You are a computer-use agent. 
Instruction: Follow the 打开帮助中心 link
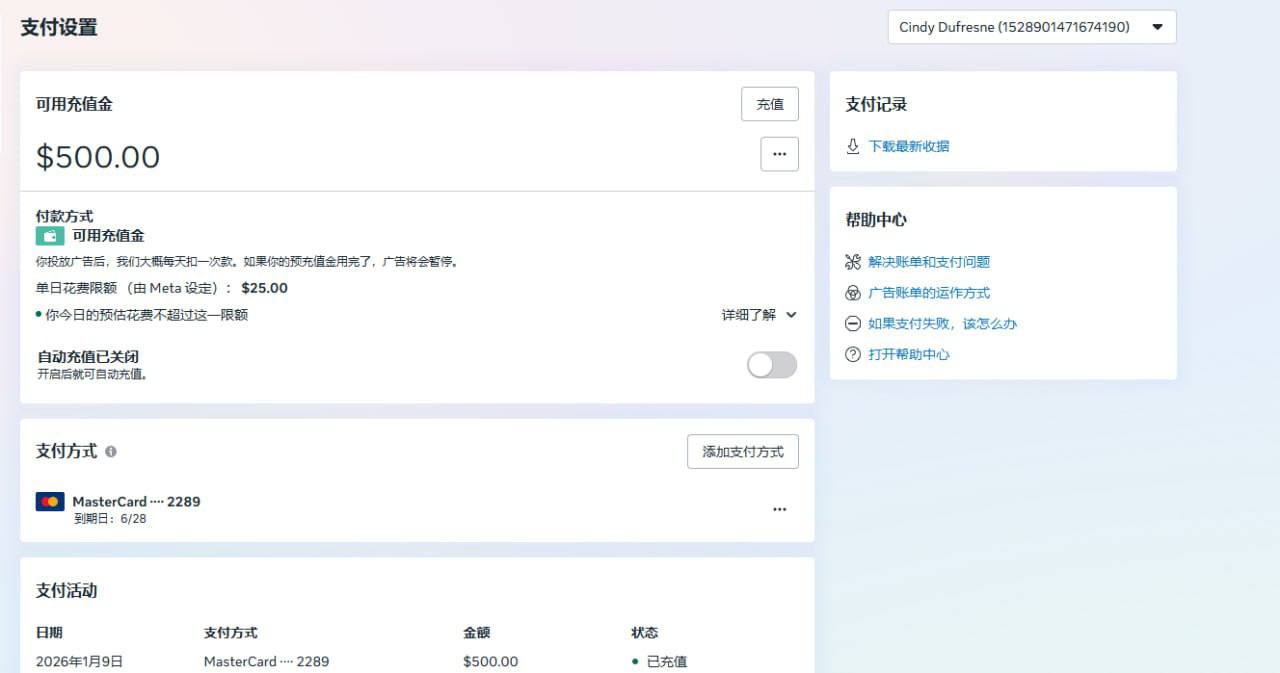coord(908,355)
